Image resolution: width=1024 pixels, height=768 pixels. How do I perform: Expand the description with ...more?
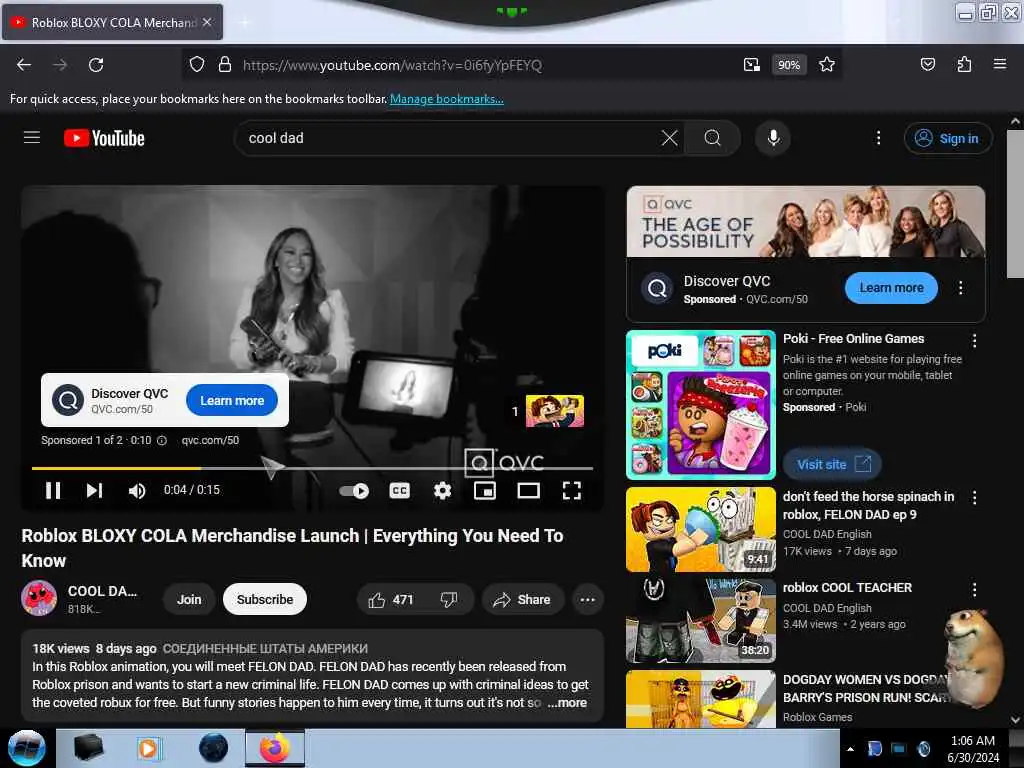568,703
